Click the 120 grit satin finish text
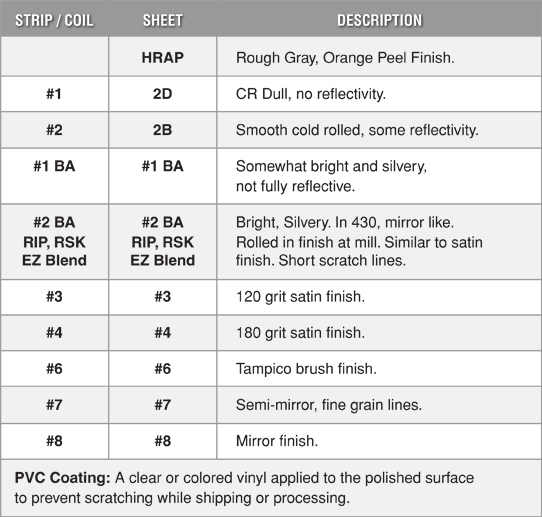This screenshot has width=542, height=517. pyautogui.click(x=300, y=297)
